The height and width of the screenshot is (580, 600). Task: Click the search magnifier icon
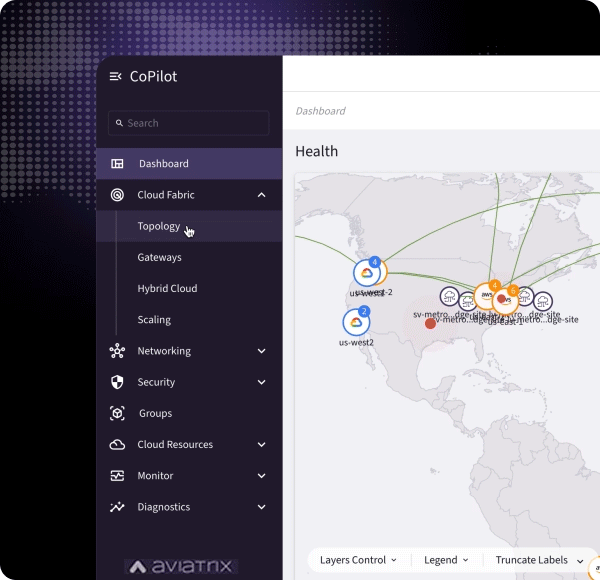119,123
